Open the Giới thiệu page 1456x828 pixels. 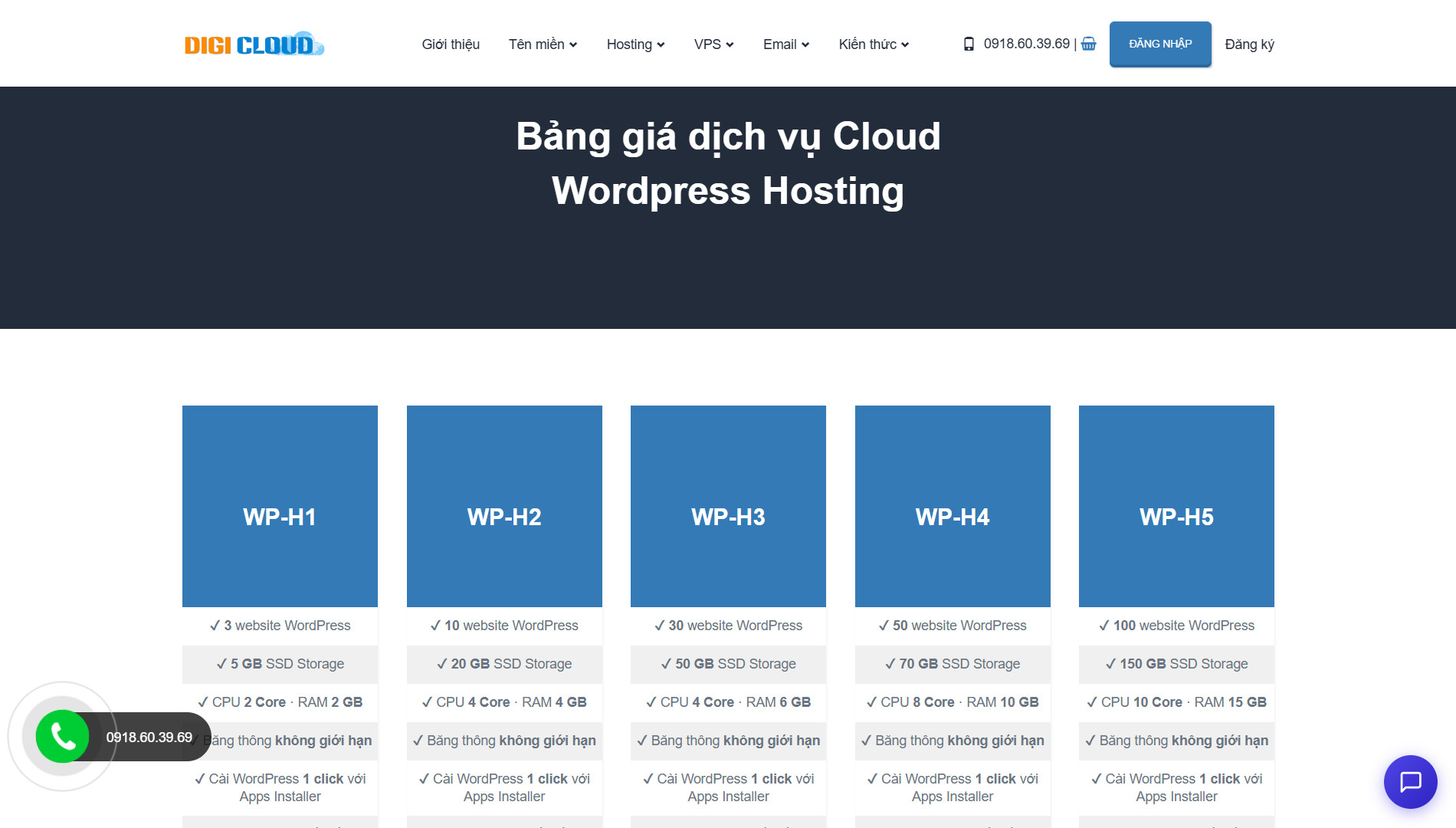[451, 44]
